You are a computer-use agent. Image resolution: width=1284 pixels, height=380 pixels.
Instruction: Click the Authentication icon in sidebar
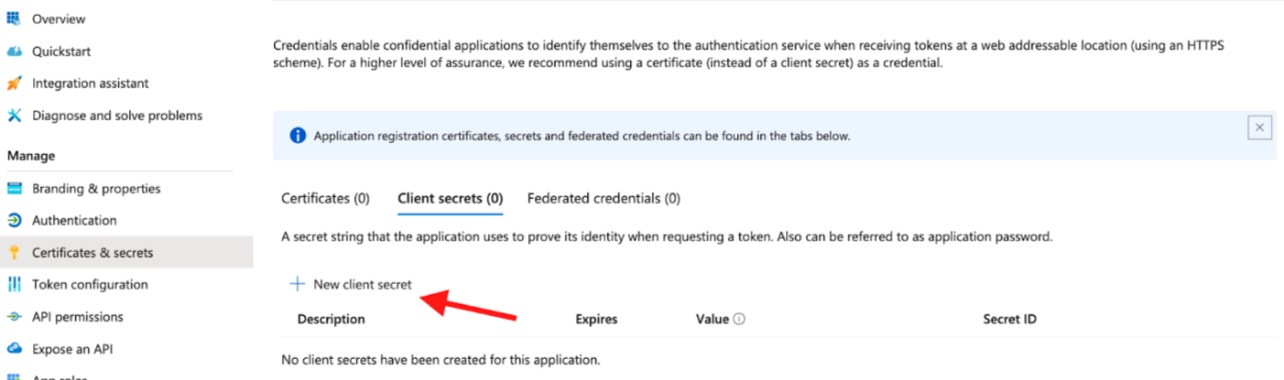click(14, 220)
